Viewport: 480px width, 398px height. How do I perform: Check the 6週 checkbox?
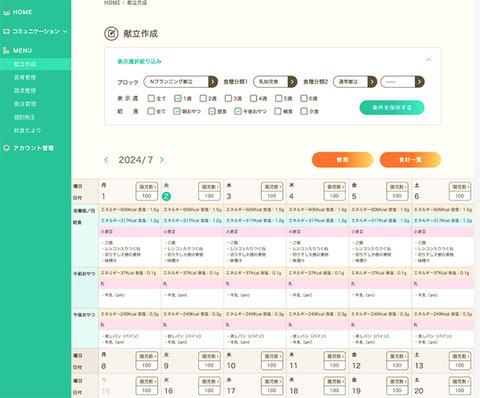pos(304,98)
